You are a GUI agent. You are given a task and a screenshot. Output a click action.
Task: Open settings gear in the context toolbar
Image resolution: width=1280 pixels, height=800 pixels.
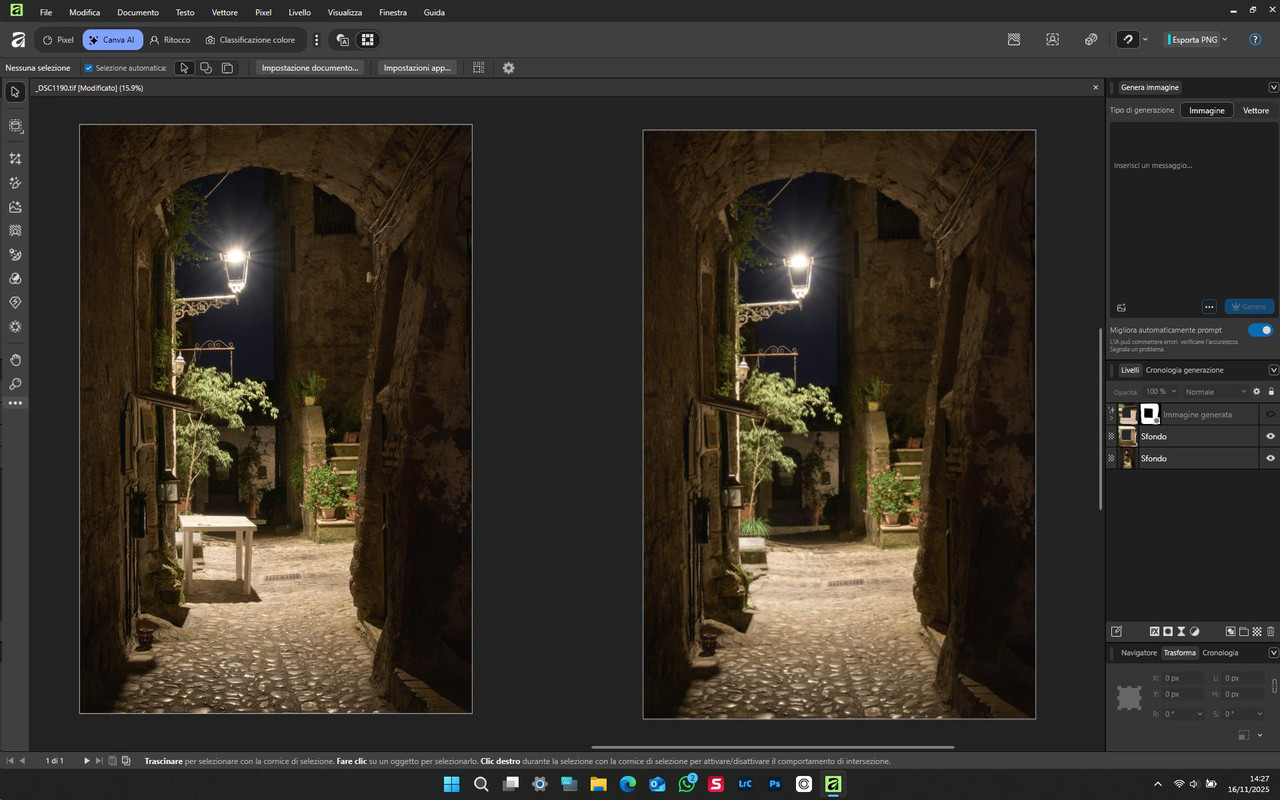coord(508,68)
